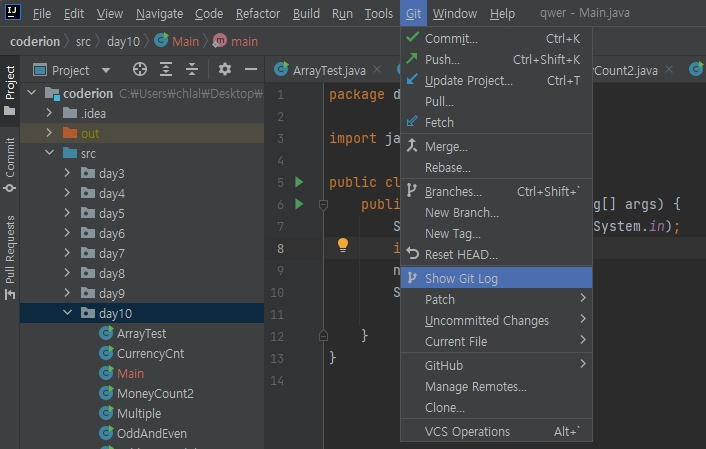The image size is (706, 449).
Task: Click the yellow intention lightbulb icon
Action: point(343,245)
